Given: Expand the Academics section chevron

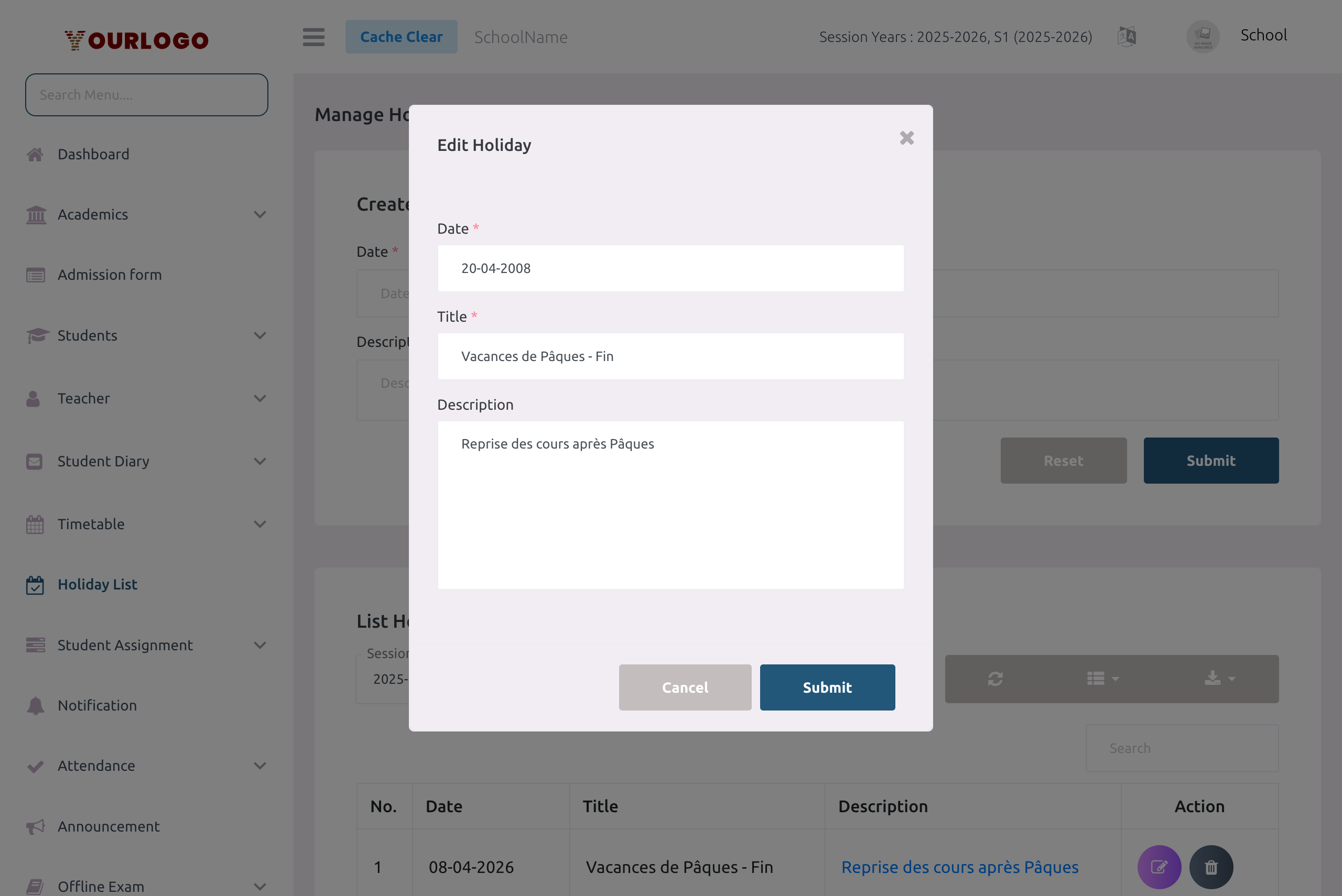Looking at the screenshot, I should [x=261, y=214].
